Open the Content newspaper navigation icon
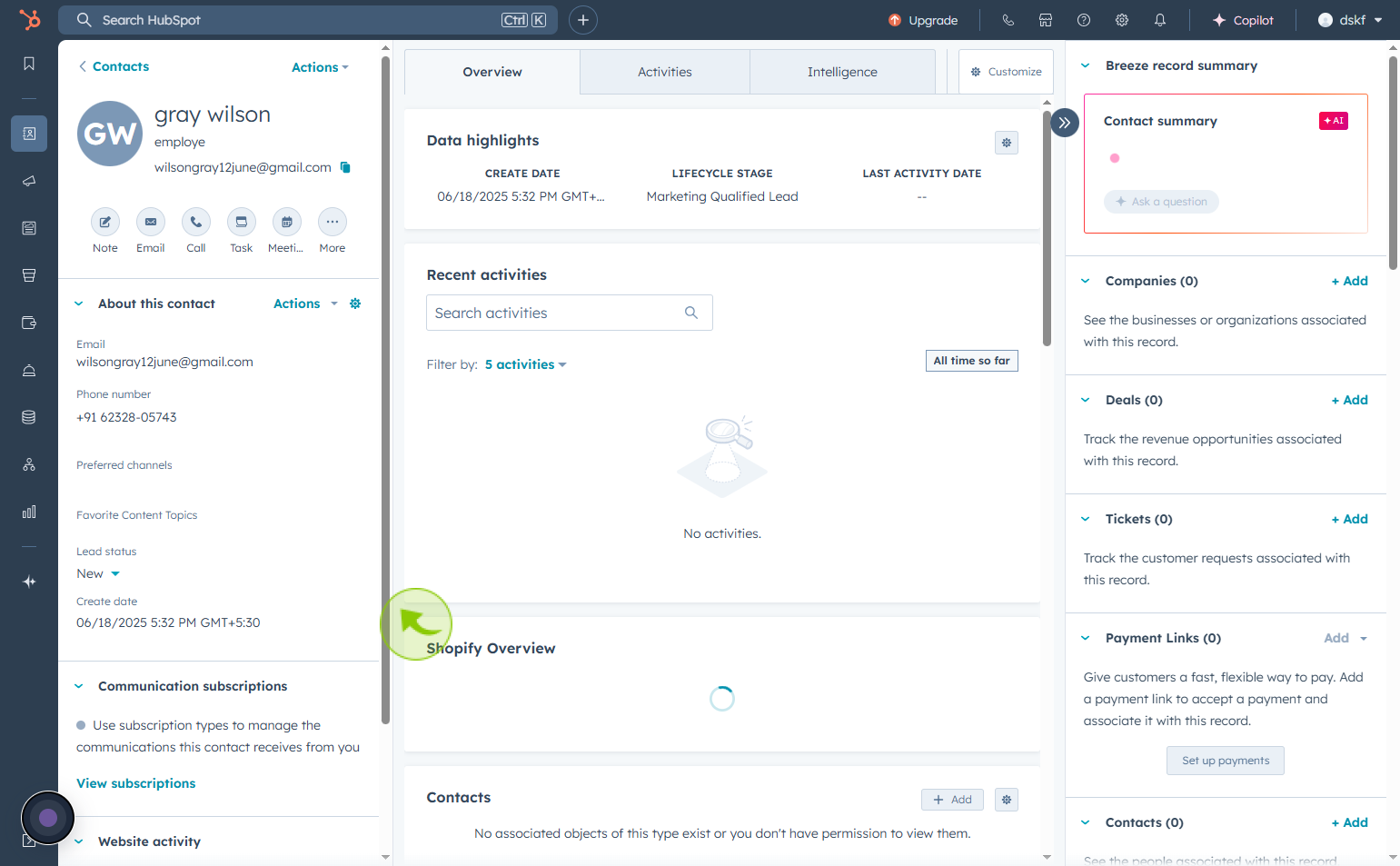The width and height of the screenshot is (1400, 866). point(29,228)
